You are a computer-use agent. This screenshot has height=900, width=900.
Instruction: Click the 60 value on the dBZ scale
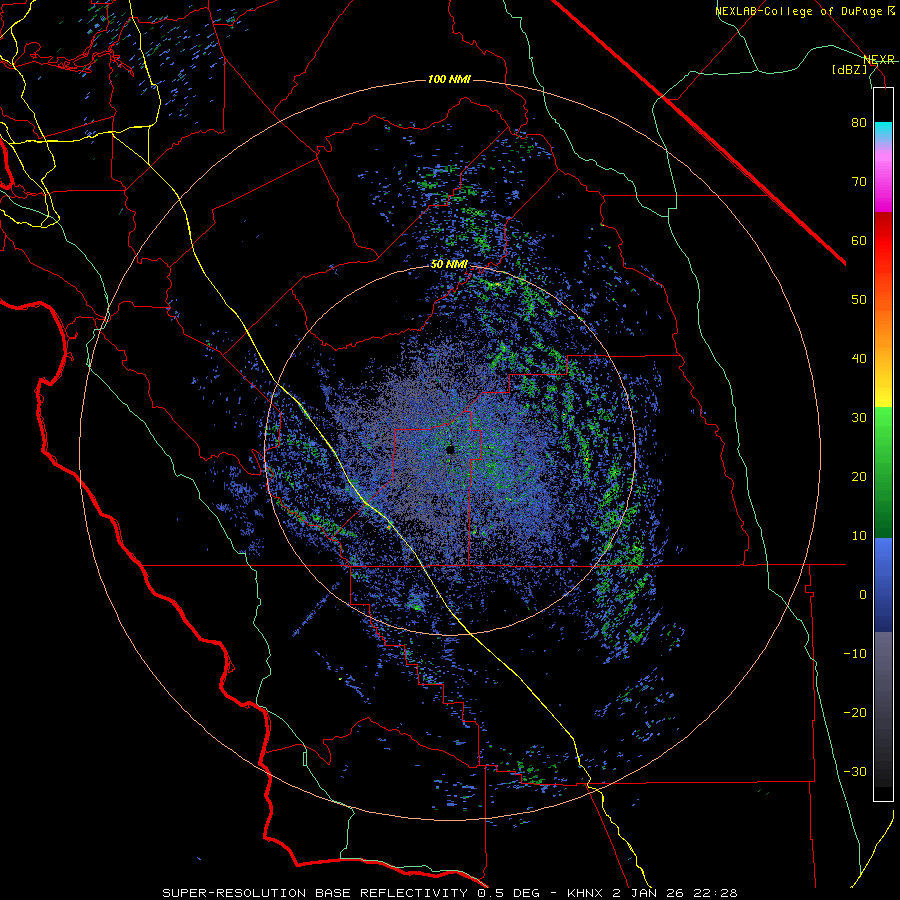(859, 240)
